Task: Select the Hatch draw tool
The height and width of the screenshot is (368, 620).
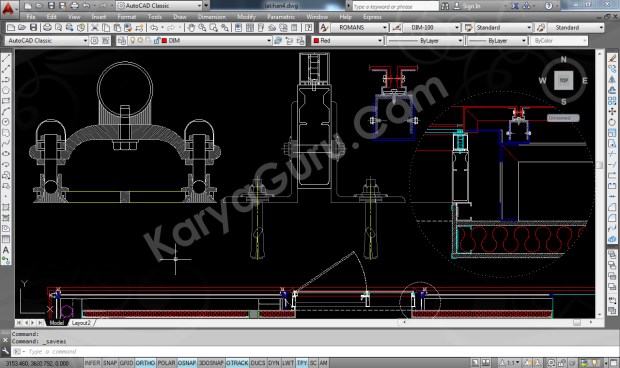Action: (6, 207)
